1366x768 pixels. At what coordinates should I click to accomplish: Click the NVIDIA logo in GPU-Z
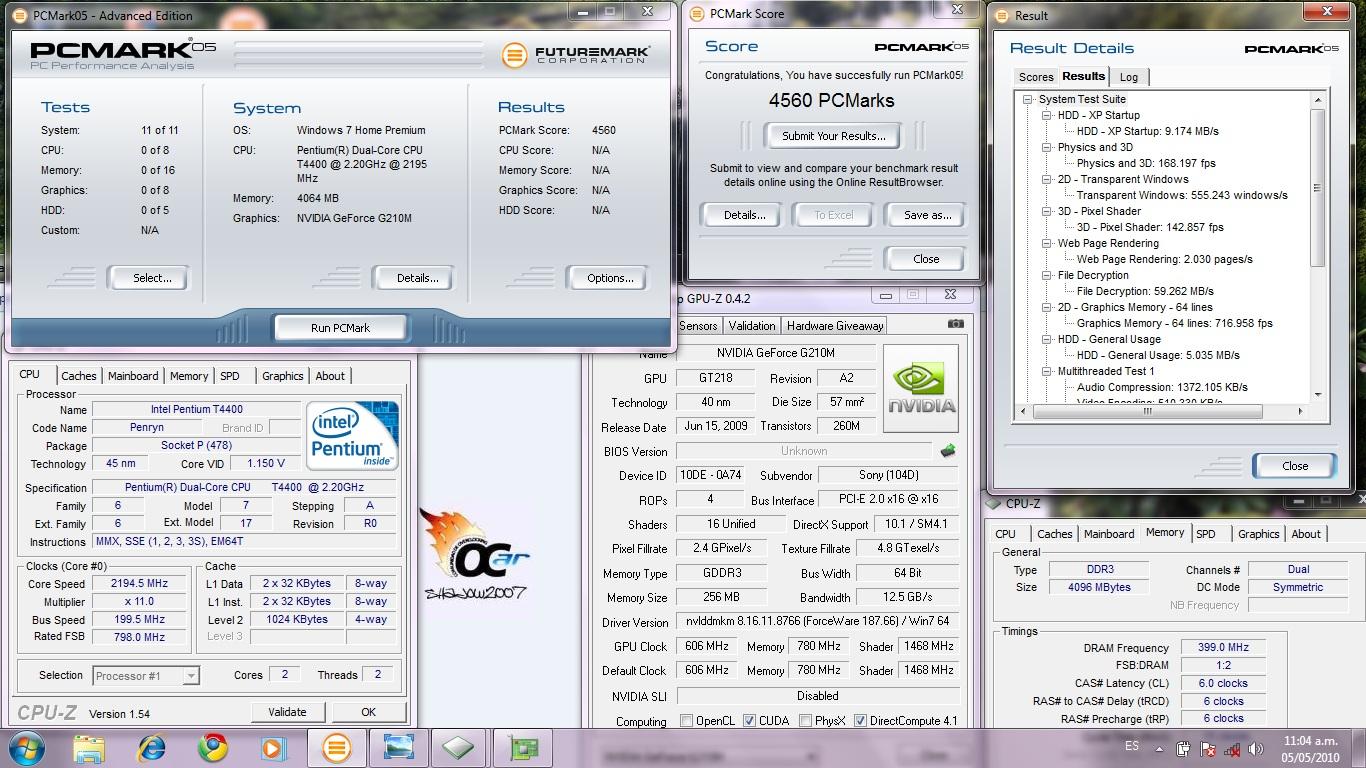(x=921, y=388)
